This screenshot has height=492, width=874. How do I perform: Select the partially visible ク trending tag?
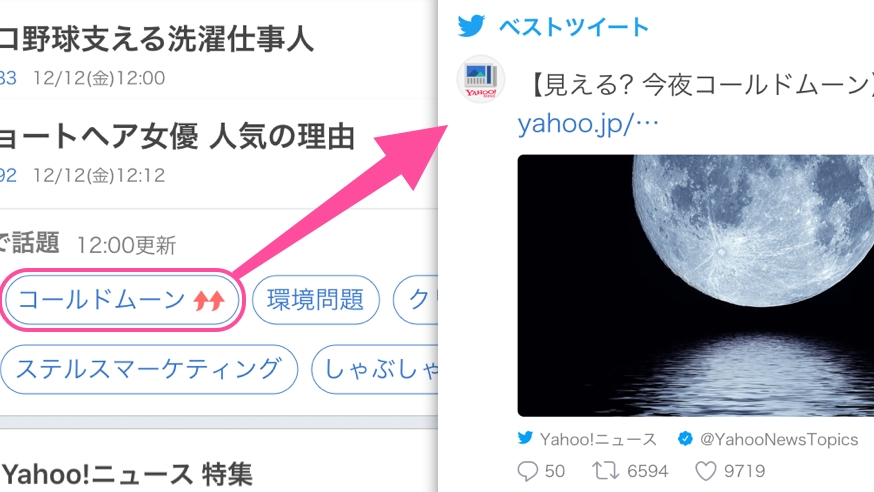(416, 300)
